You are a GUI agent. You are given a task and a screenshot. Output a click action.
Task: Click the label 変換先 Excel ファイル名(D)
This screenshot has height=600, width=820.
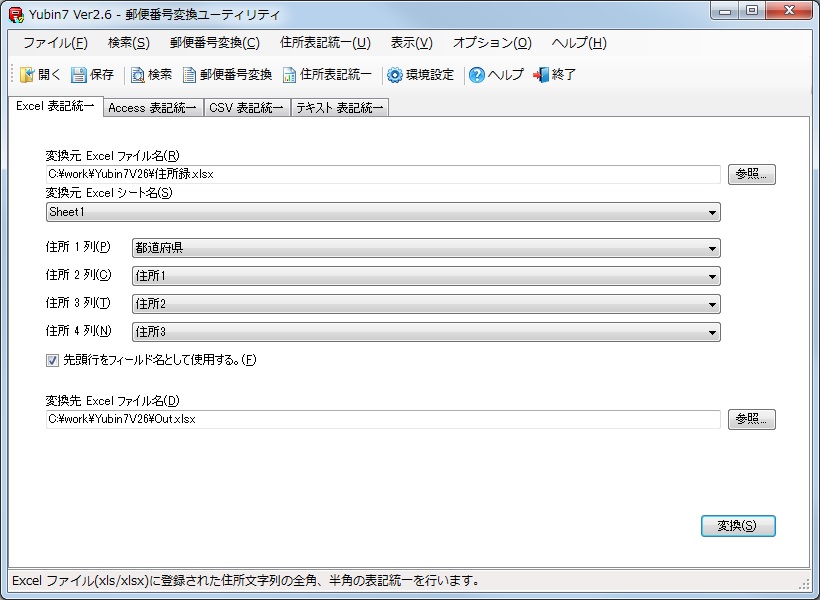tap(112, 401)
